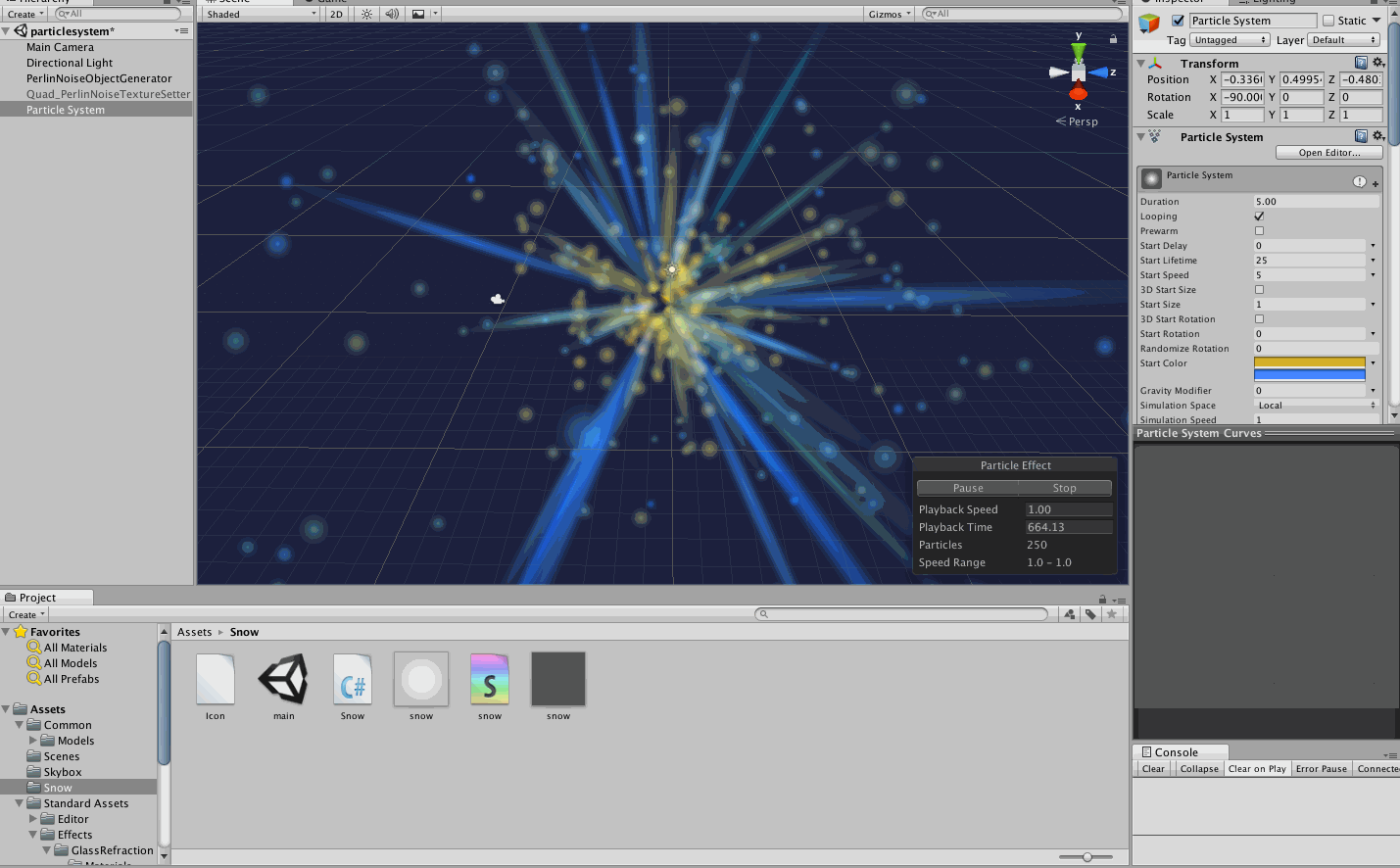Toggle scene audio speaker icon
This screenshot has height=868, width=1400.
[392, 14]
